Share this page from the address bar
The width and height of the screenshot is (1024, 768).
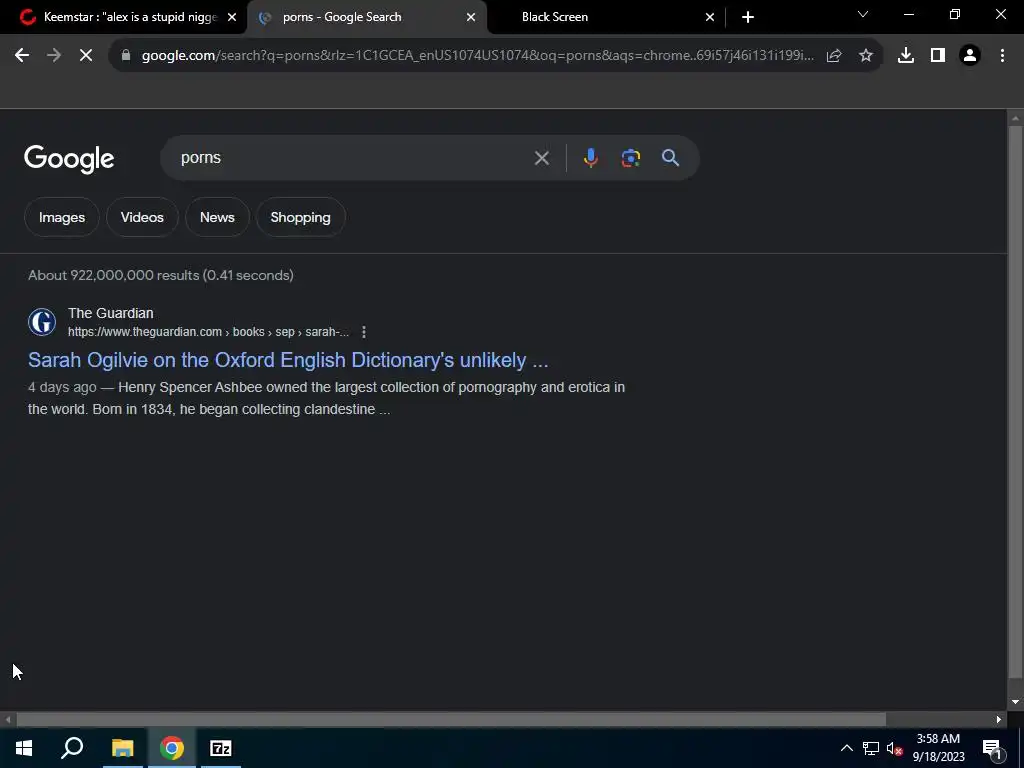(834, 56)
